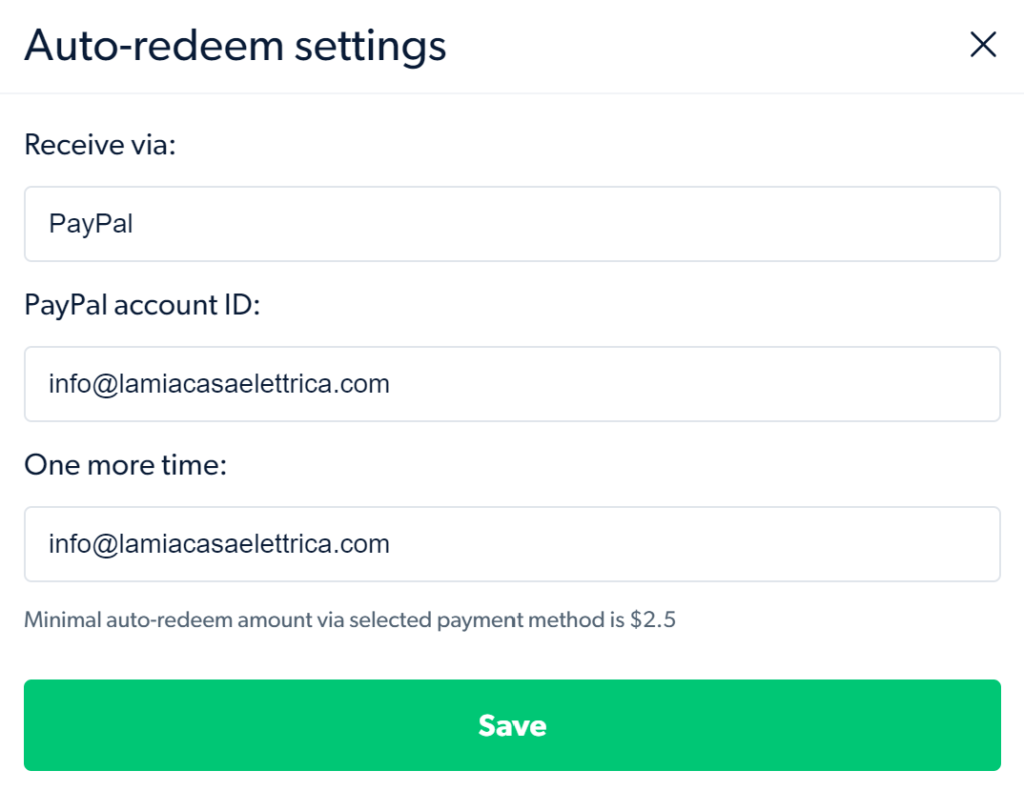Open the Receive via dropdown

pos(512,224)
